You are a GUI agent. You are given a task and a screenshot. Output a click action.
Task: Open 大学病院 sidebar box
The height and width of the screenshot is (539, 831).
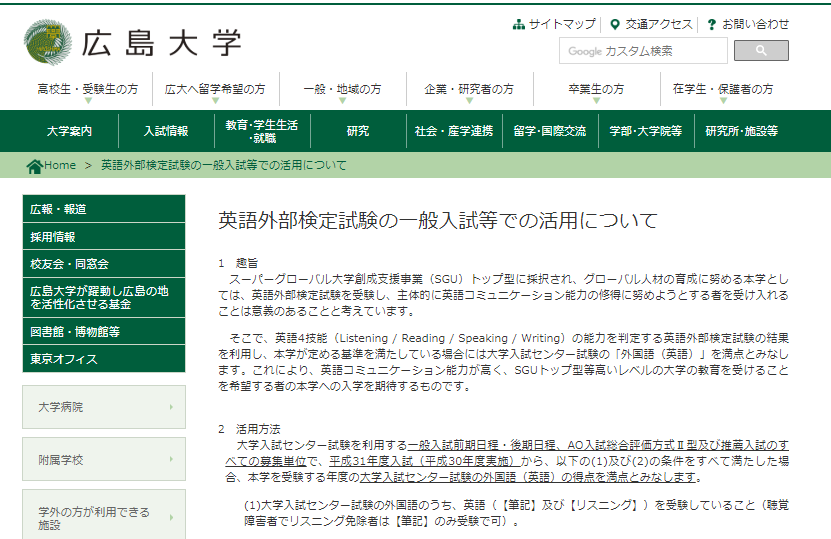(104, 407)
